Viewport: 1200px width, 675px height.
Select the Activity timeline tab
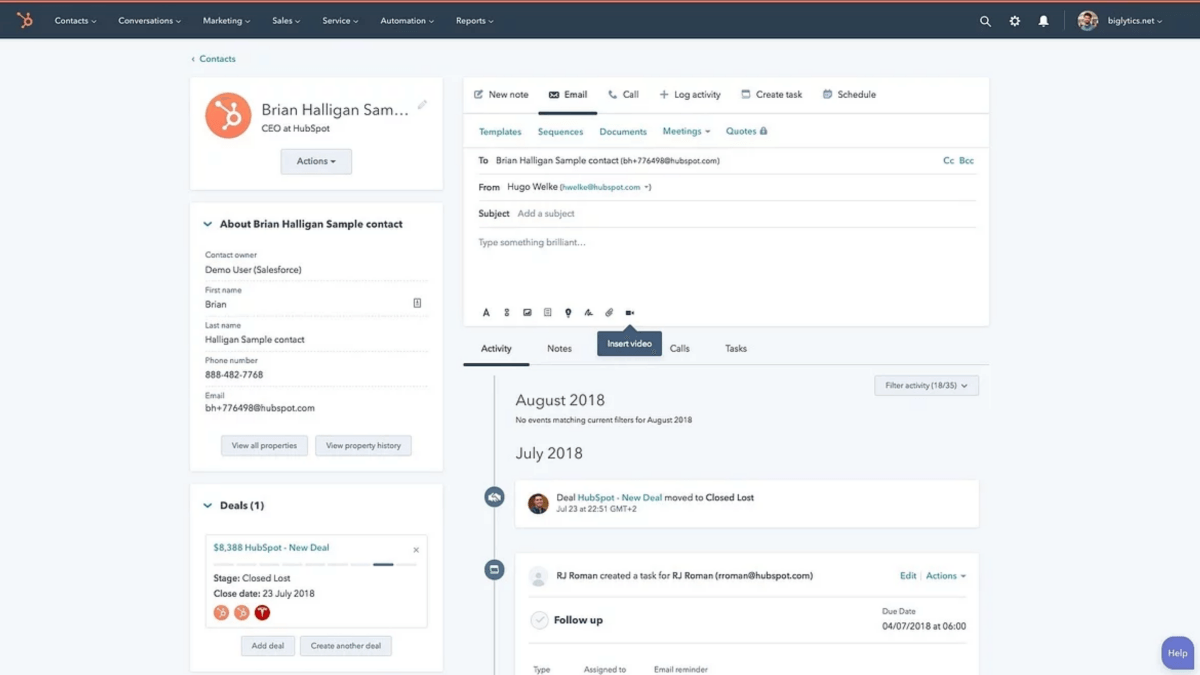pyautogui.click(x=496, y=349)
